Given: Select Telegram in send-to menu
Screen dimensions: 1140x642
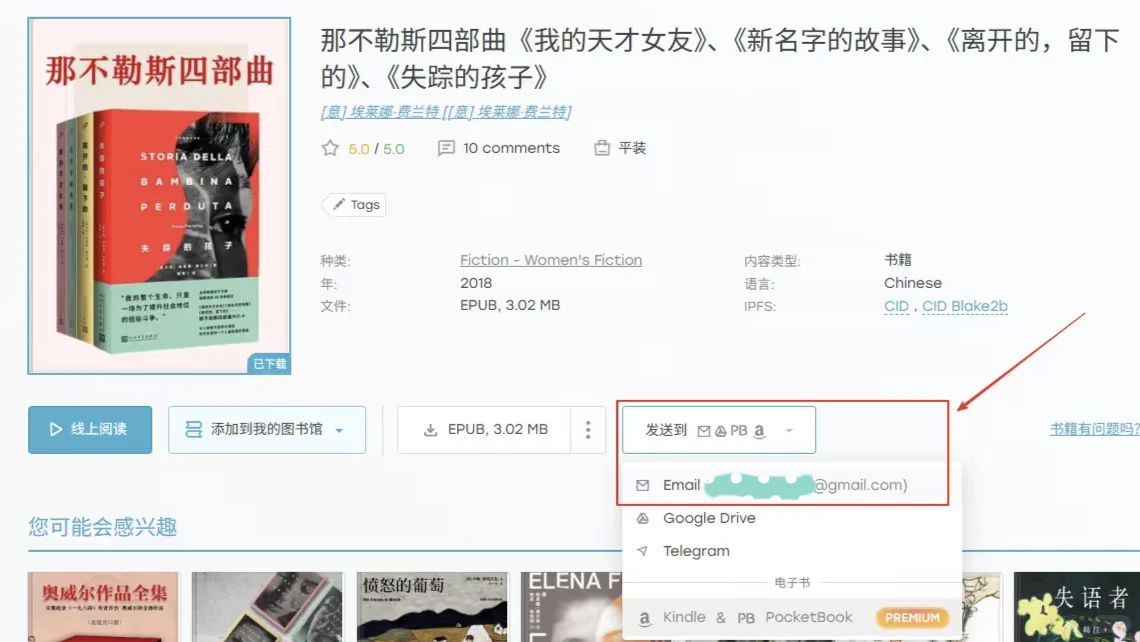Looking at the screenshot, I should click(x=792, y=551).
